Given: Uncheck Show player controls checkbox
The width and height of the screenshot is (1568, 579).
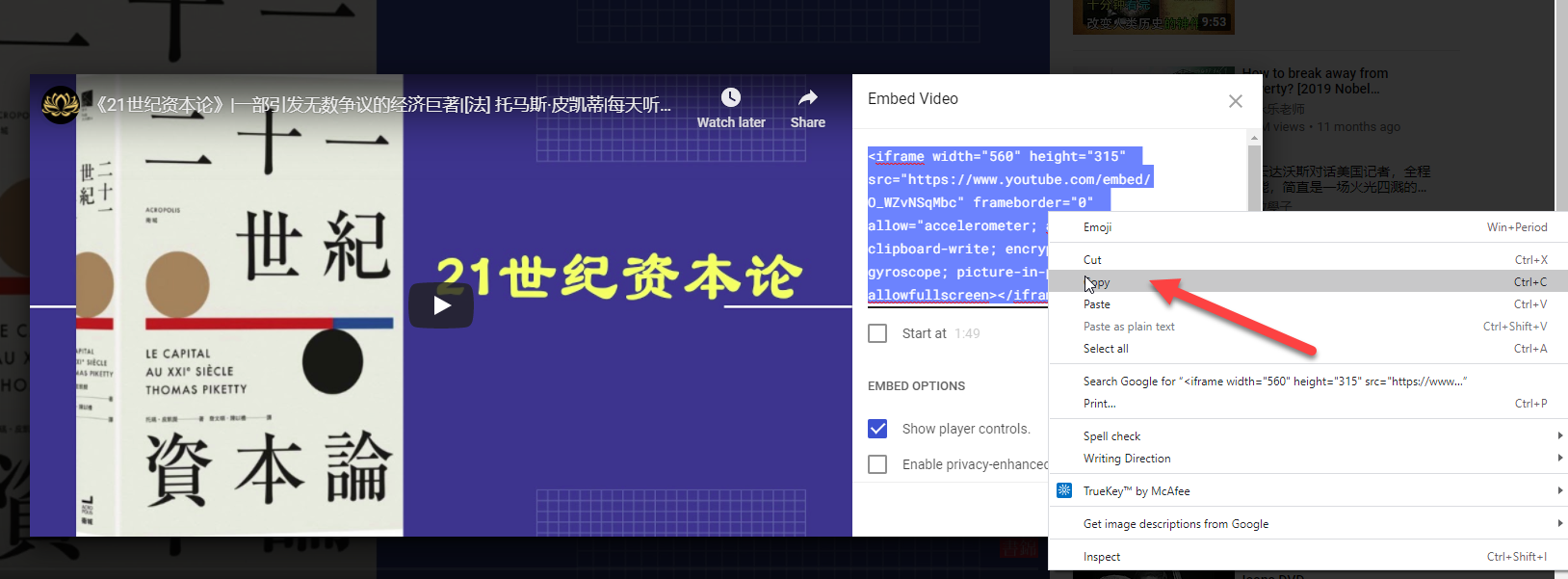Looking at the screenshot, I should 877,429.
